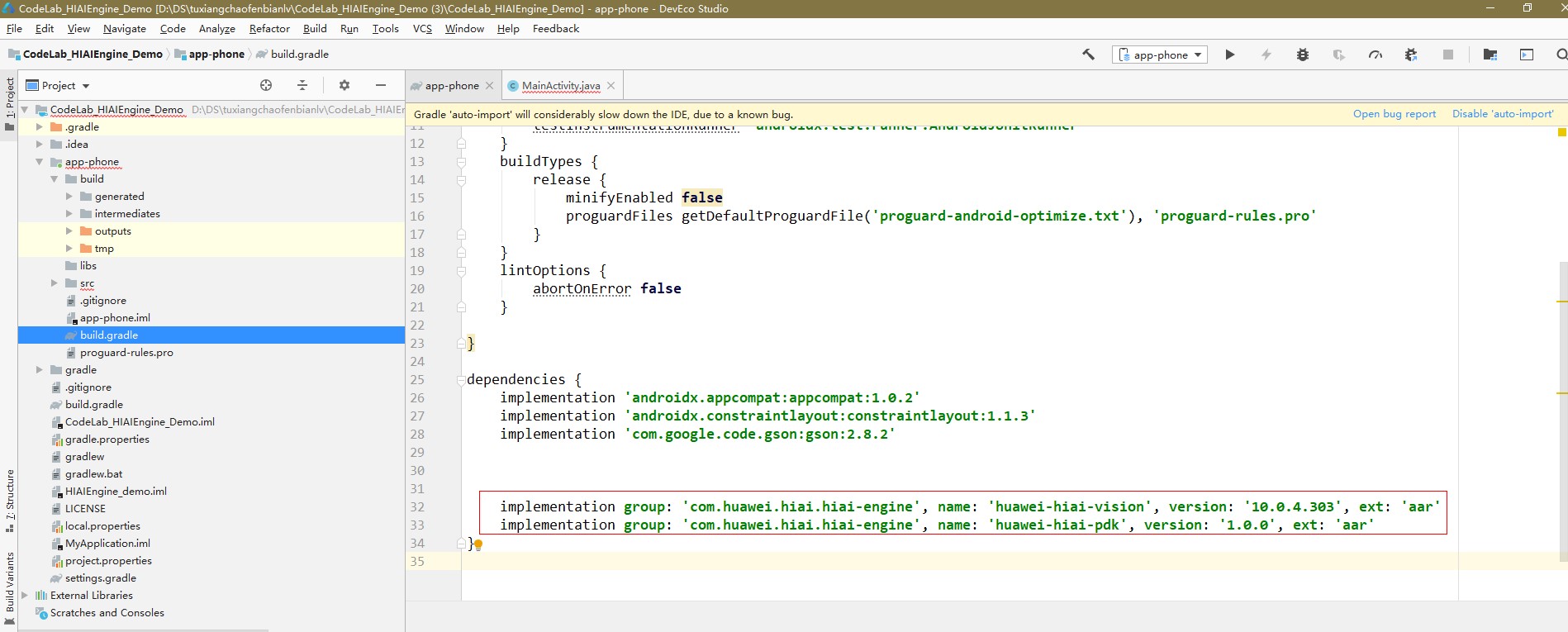Close the app-phone editor tab

click(x=489, y=86)
